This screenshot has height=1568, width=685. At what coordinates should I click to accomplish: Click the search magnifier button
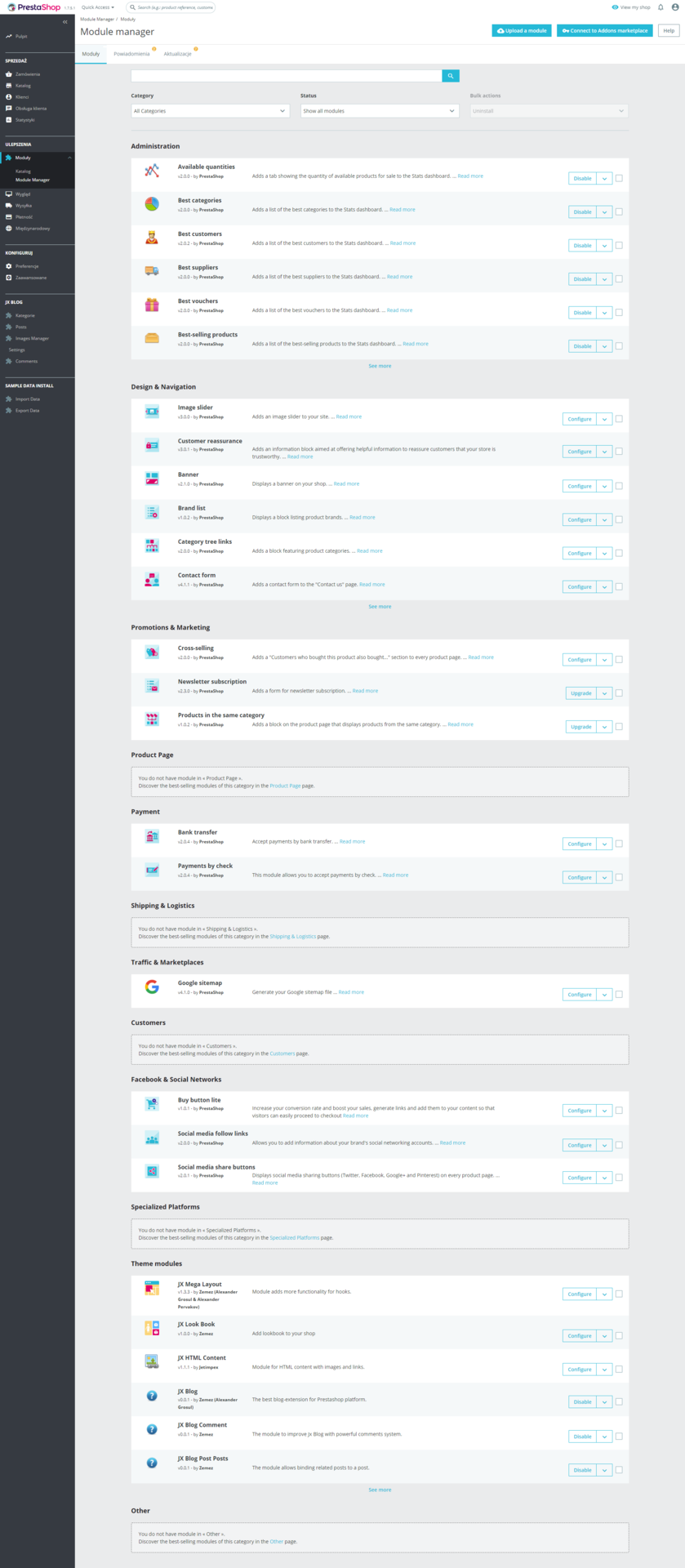(451, 75)
